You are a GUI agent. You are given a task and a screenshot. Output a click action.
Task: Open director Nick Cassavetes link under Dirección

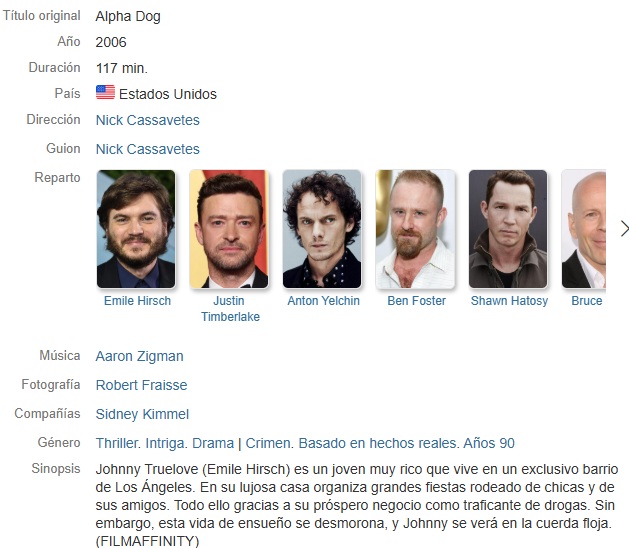coord(148,120)
